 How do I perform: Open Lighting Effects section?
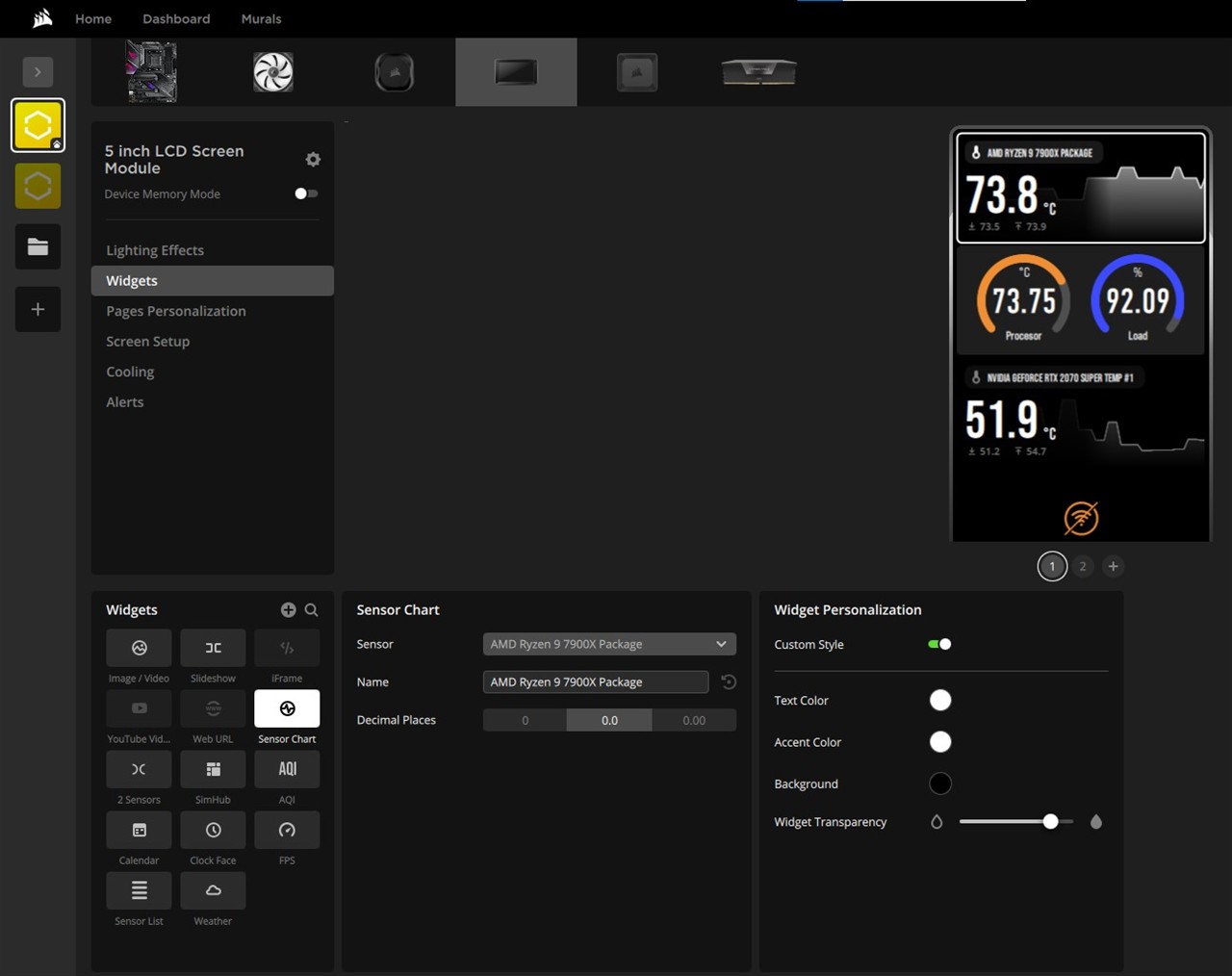[155, 250]
